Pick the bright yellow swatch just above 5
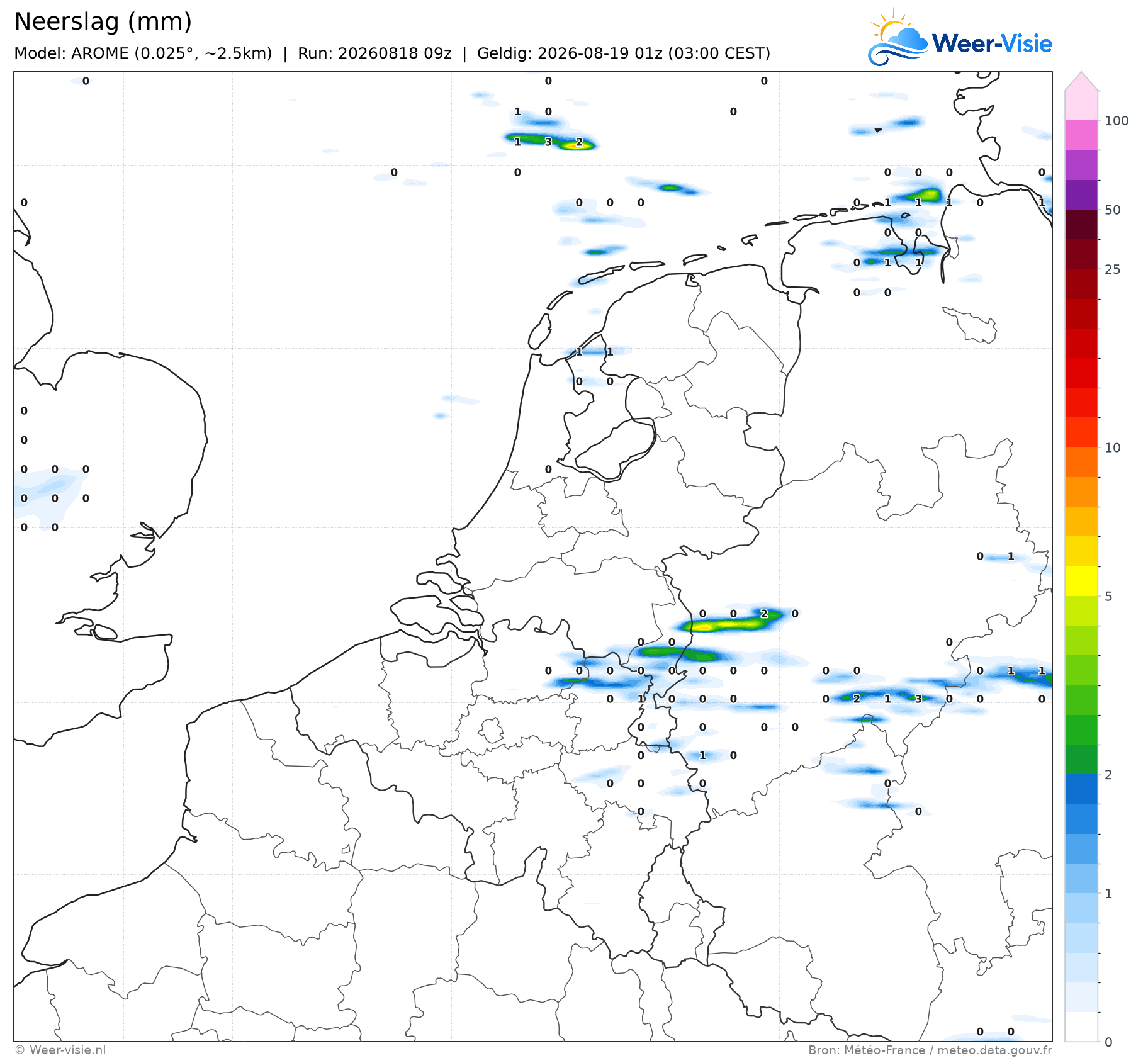The width and height of the screenshot is (1148, 1058). (x=1081, y=582)
